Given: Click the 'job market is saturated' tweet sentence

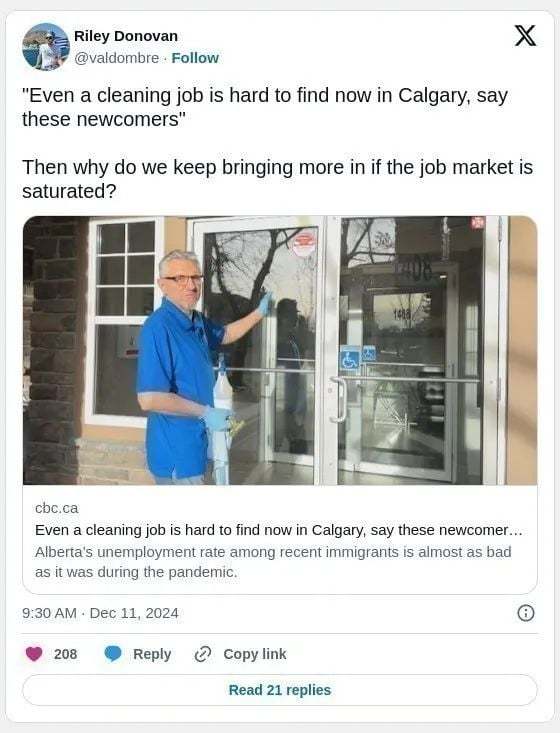Looking at the screenshot, I should (277, 179).
